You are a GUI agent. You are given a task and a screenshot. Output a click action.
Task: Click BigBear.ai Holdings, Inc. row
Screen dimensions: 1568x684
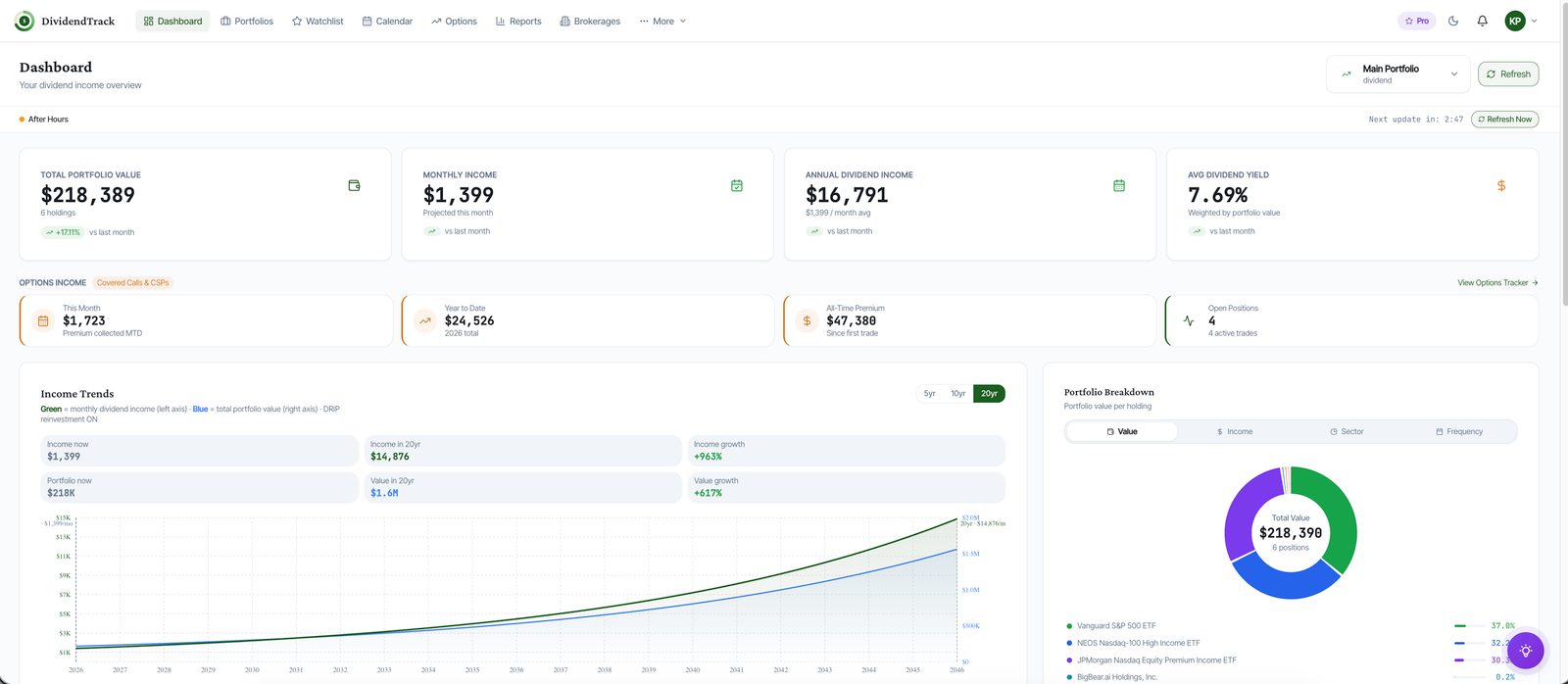tap(1291, 677)
